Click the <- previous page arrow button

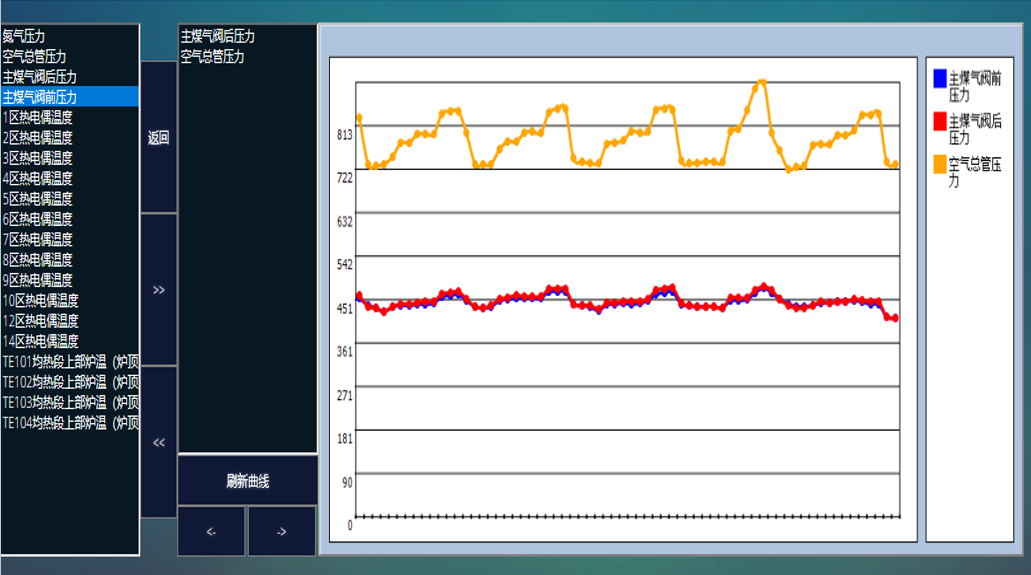click(x=211, y=531)
